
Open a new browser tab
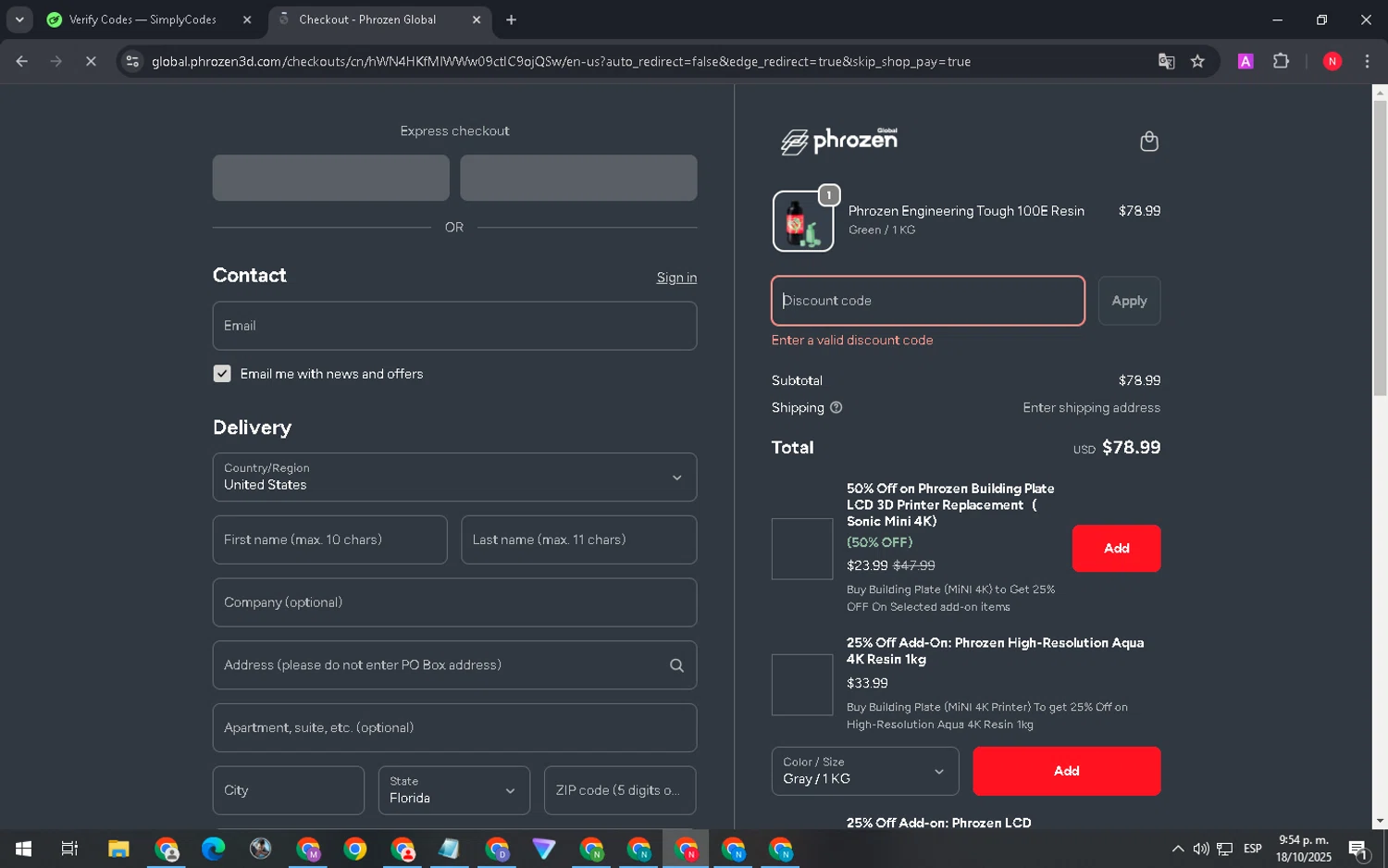[x=511, y=19]
